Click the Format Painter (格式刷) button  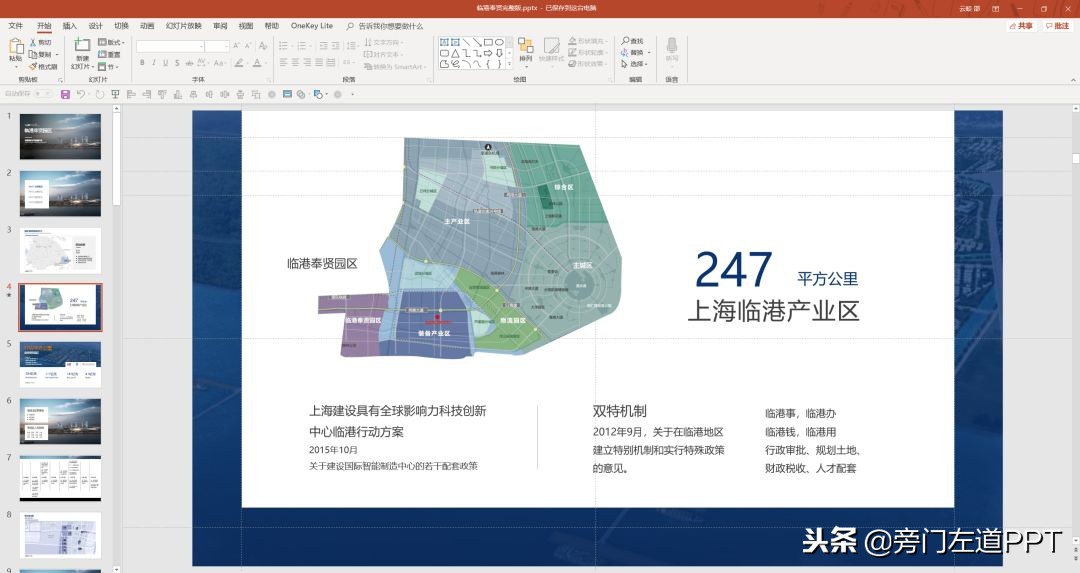43,67
